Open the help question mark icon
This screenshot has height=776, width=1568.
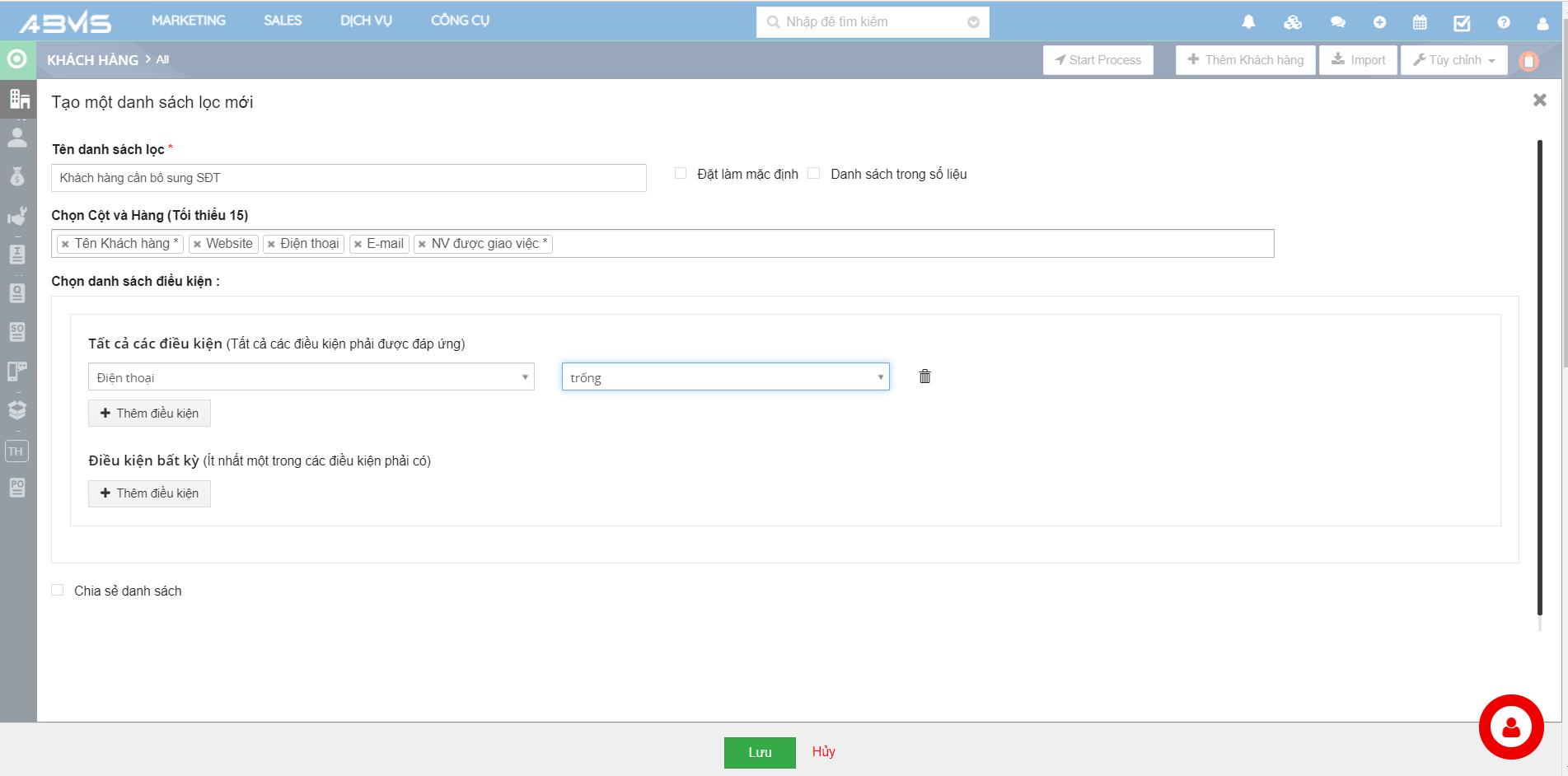(1504, 22)
